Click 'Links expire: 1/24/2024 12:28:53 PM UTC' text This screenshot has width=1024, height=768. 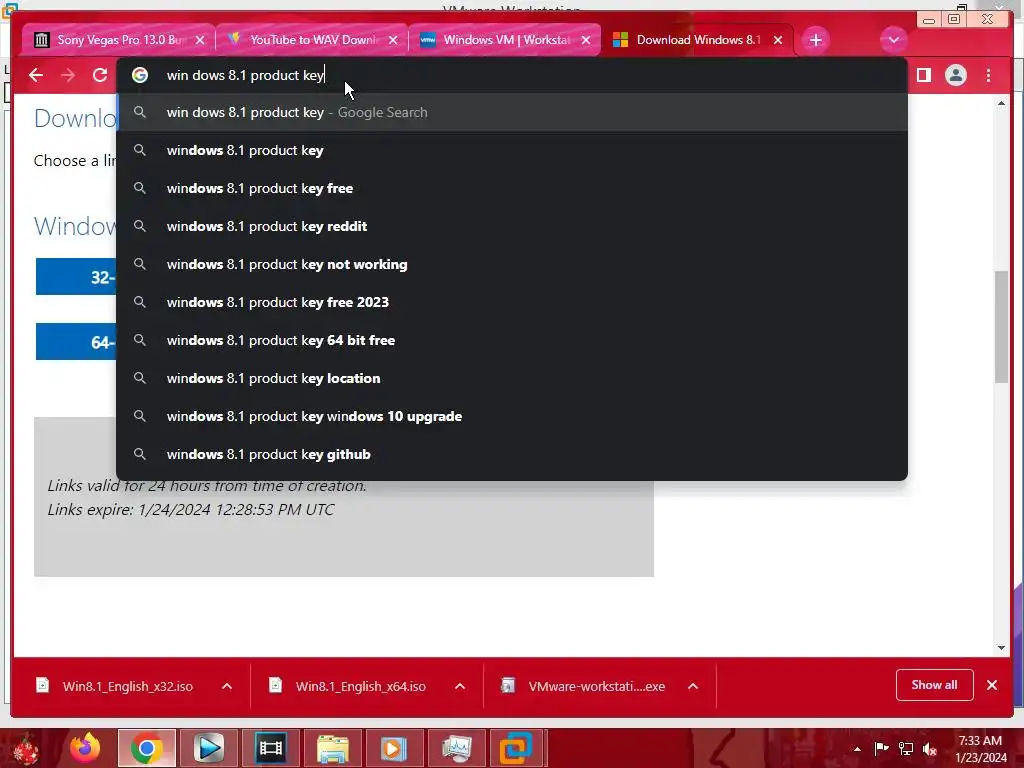coord(191,509)
